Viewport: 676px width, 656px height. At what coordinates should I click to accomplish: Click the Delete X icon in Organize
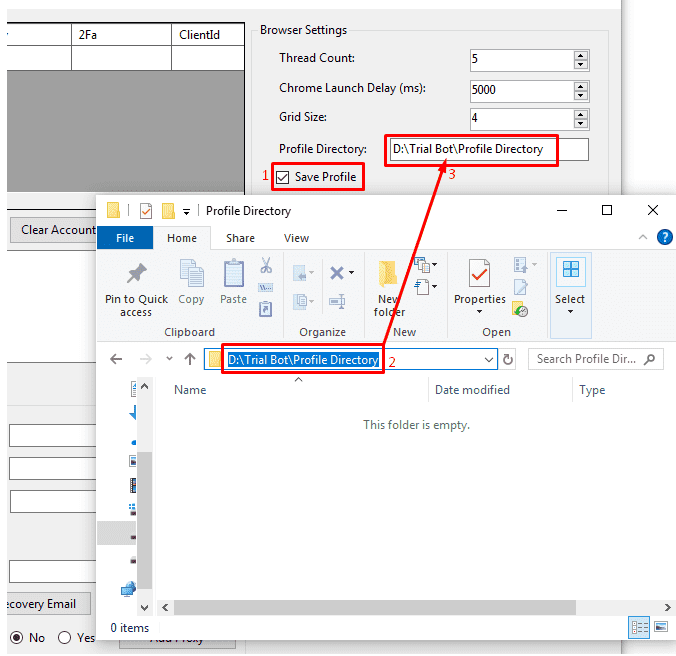[337, 273]
